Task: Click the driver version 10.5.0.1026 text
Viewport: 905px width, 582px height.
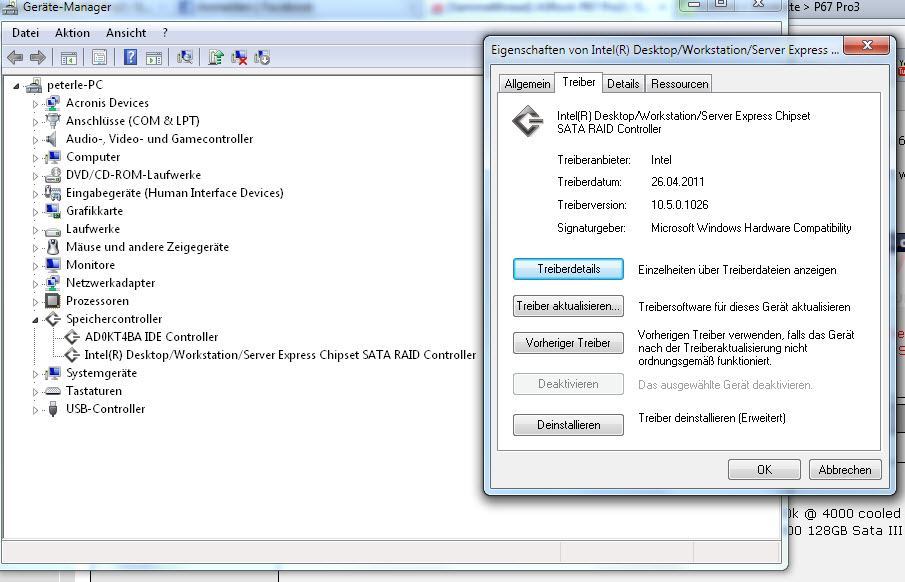Action: 679,205
